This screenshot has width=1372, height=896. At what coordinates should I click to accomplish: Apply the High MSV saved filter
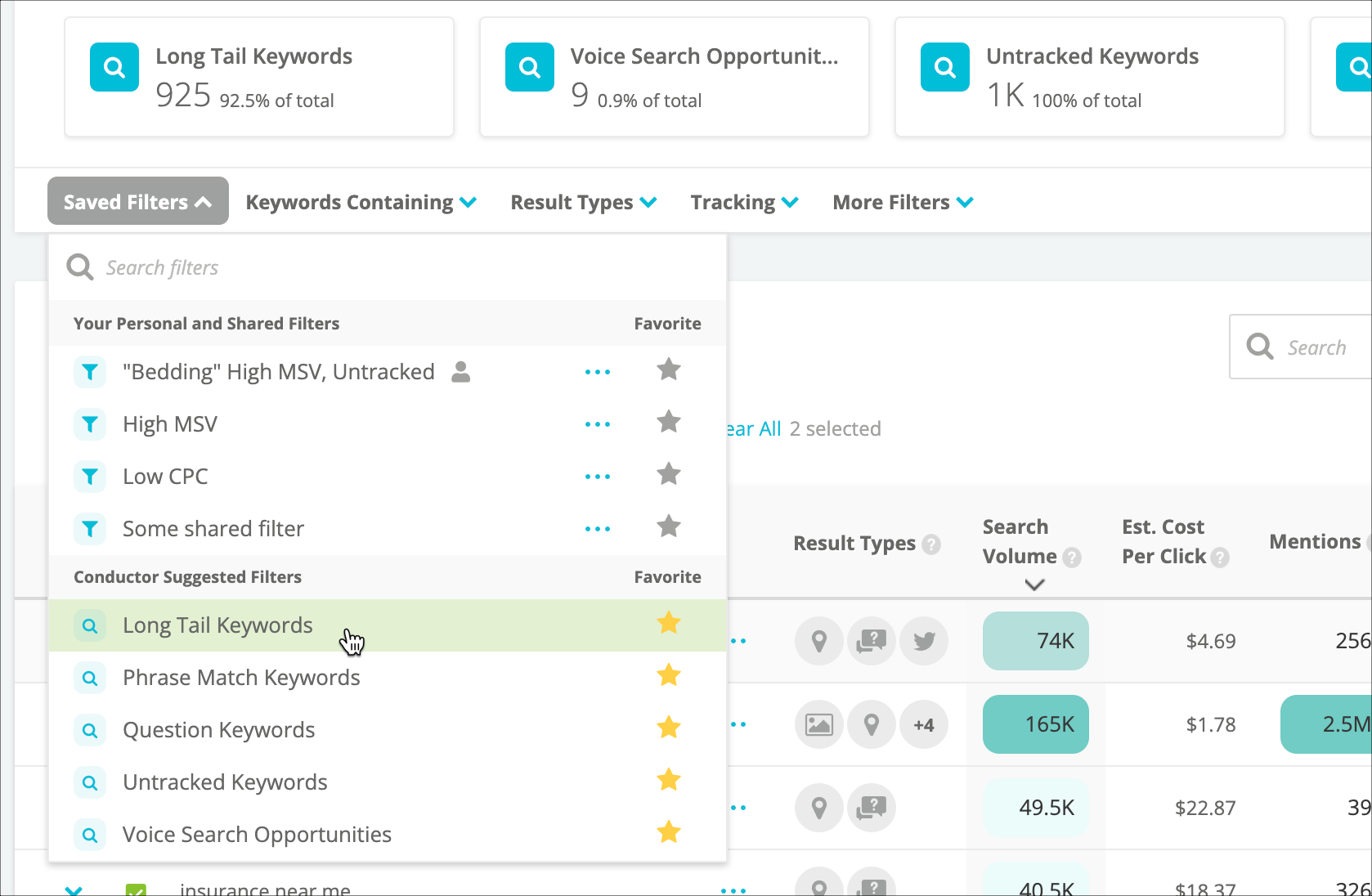[x=388, y=424]
